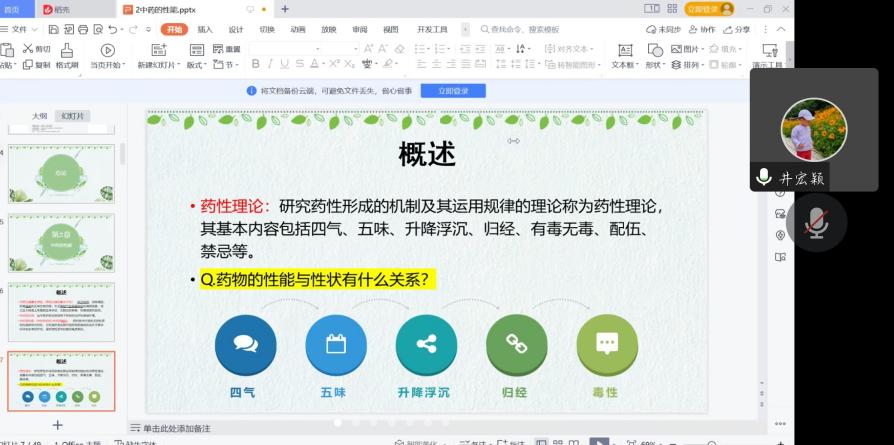Click the Save icon in quick access toolbar
This screenshot has width=894, height=445.
pos(54,29)
